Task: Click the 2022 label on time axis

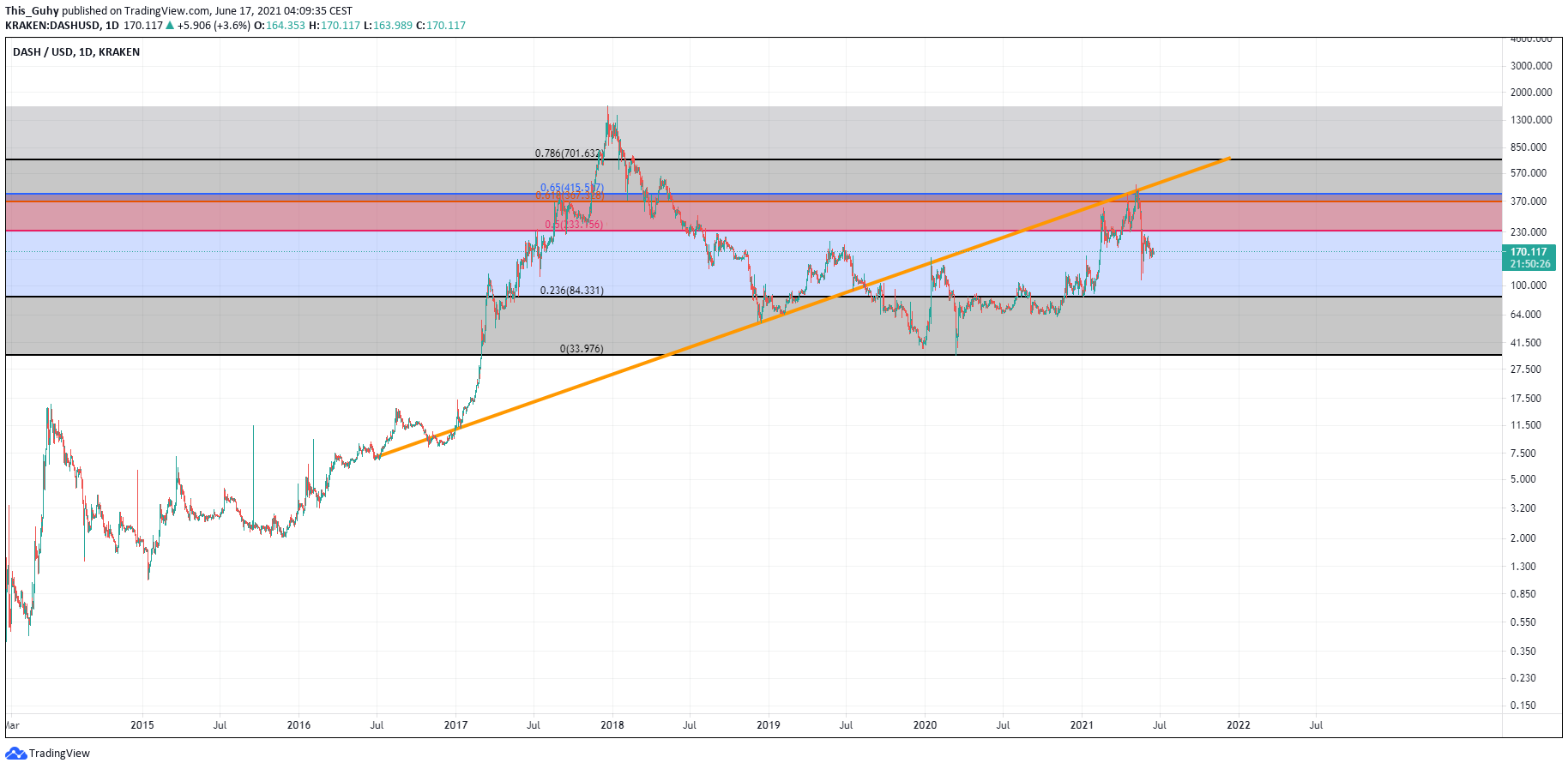Action: pos(1239,725)
